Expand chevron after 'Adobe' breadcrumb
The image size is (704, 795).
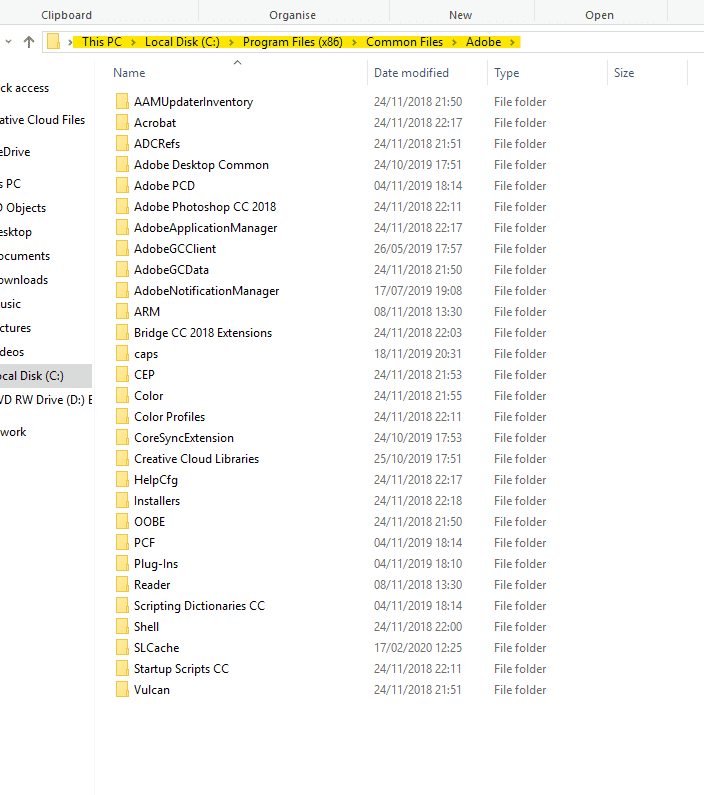(x=512, y=43)
